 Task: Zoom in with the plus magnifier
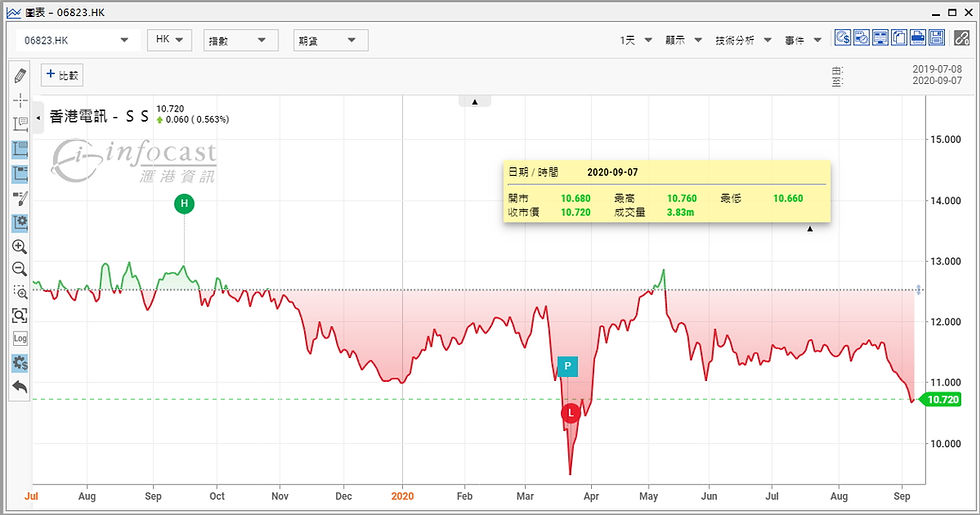pyautogui.click(x=20, y=246)
